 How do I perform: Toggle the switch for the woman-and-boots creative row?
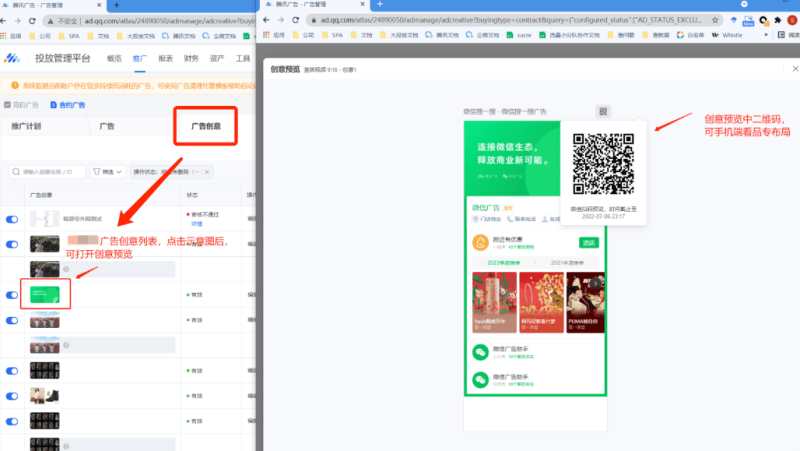pos(12,396)
